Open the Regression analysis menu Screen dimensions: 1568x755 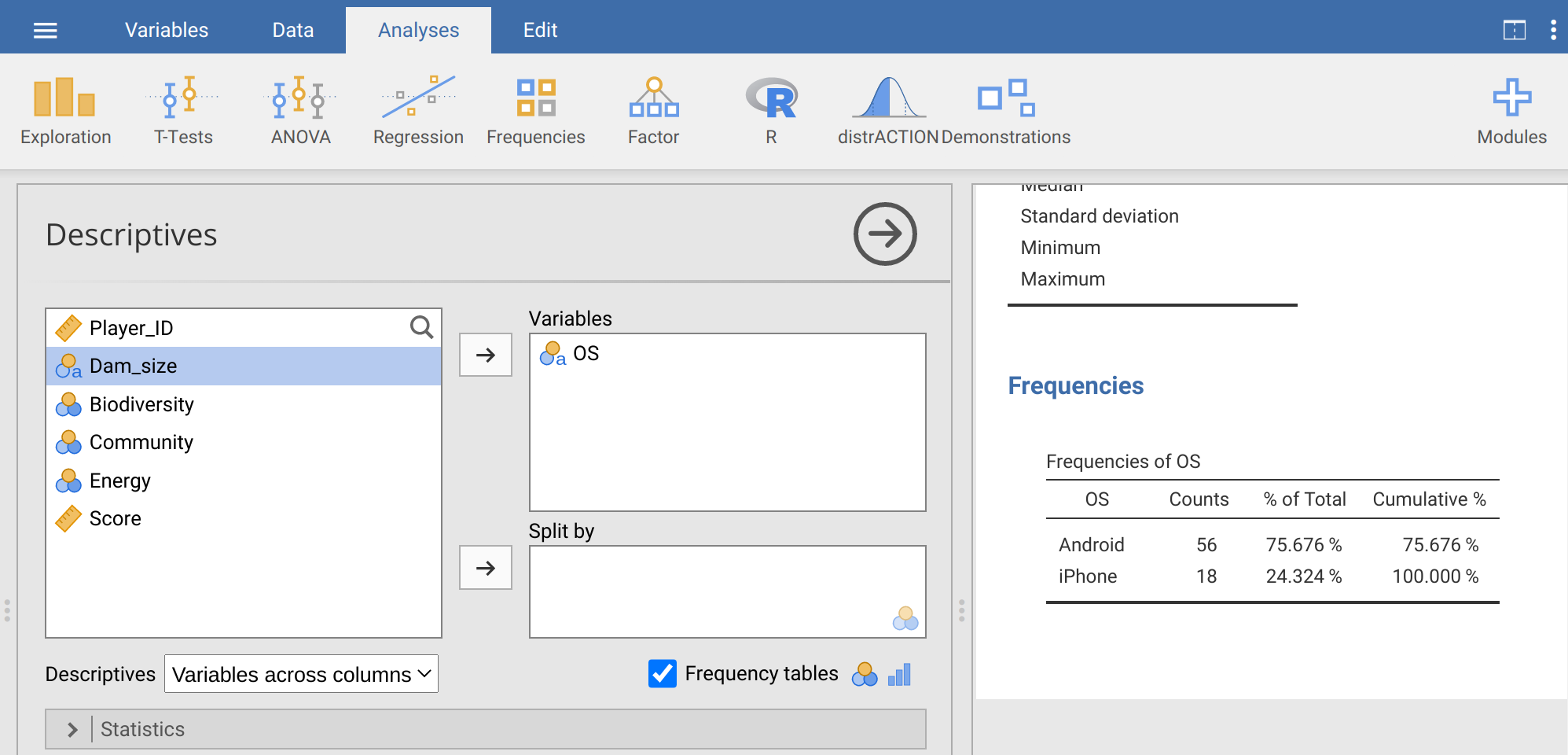[x=418, y=112]
